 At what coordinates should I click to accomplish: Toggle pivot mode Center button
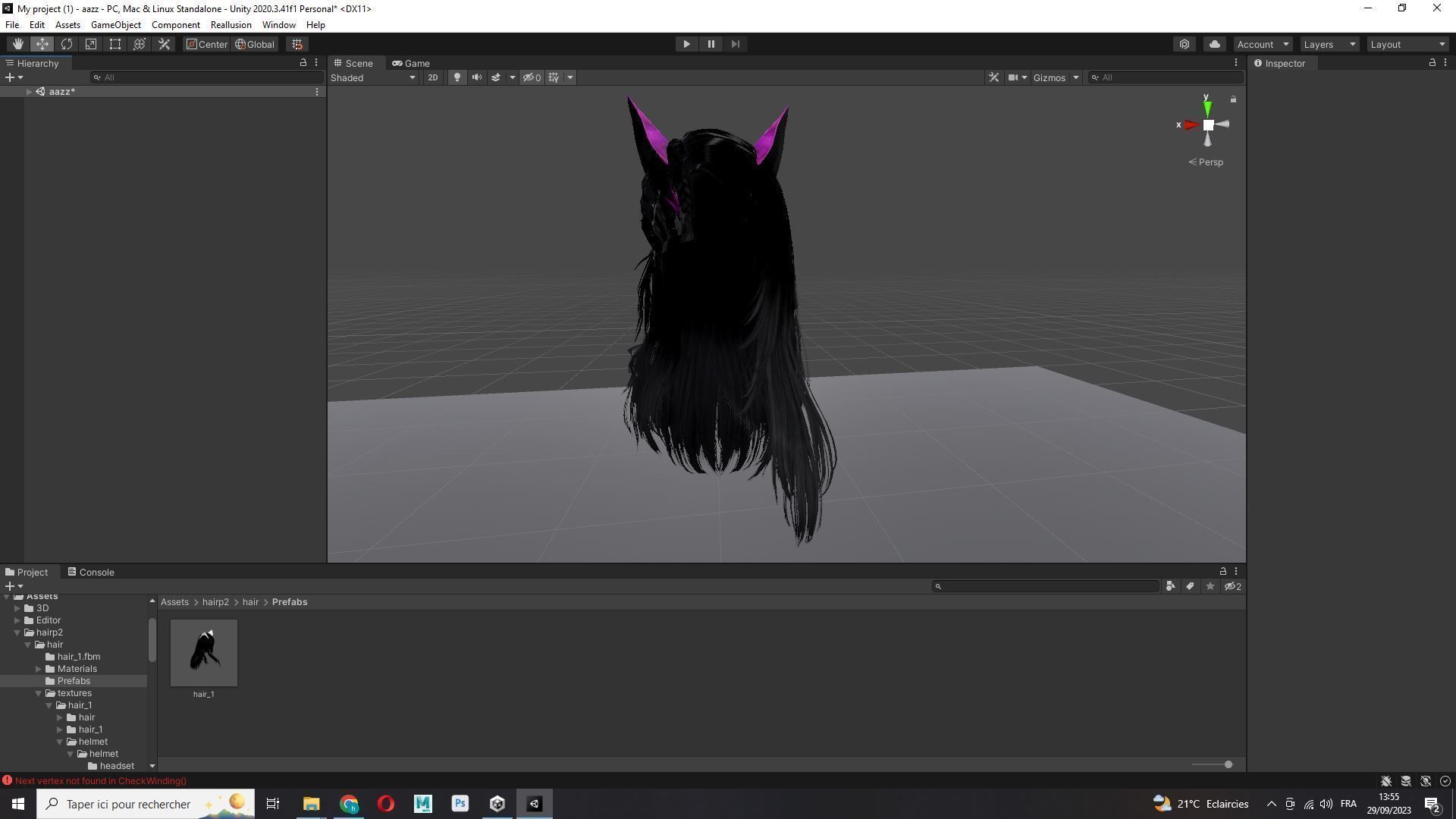(x=207, y=44)
